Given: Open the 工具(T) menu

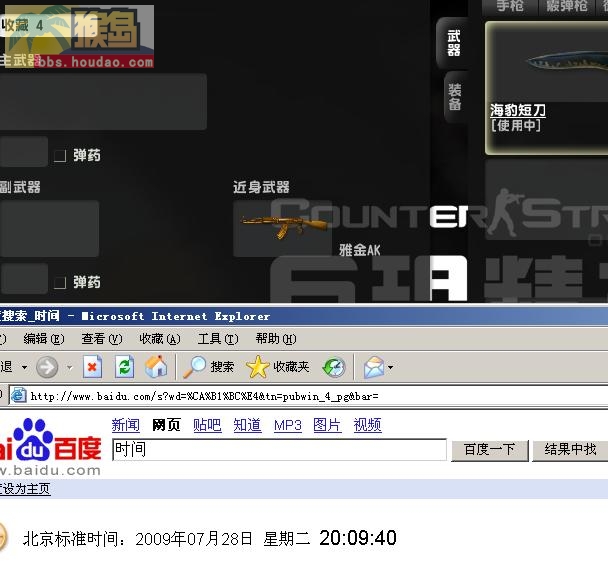Looking at the screenshot, I should click(218, 339).
